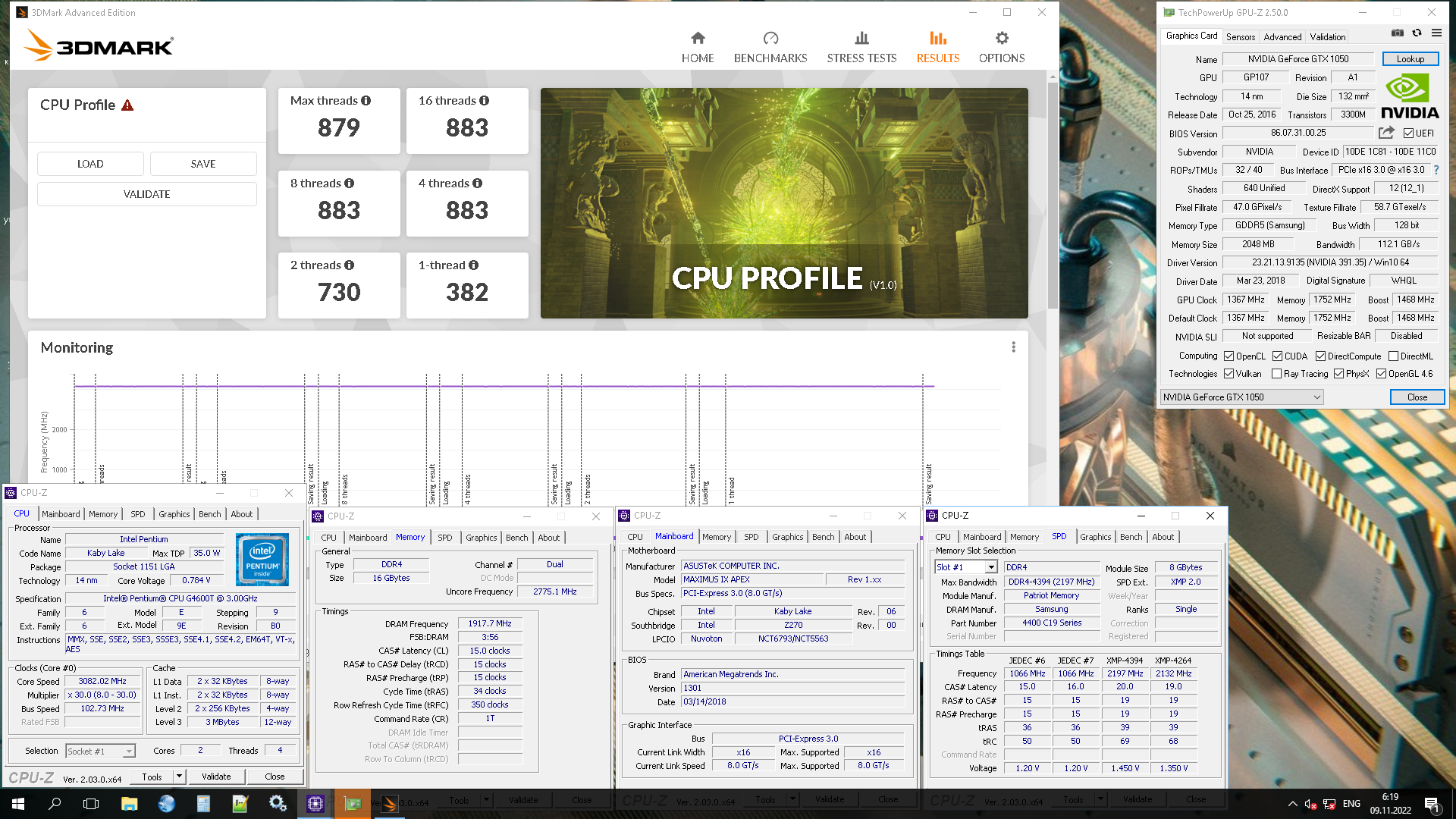Click LOAD button in CPU Profile
Screen dimensions: 1456x819
90,164
